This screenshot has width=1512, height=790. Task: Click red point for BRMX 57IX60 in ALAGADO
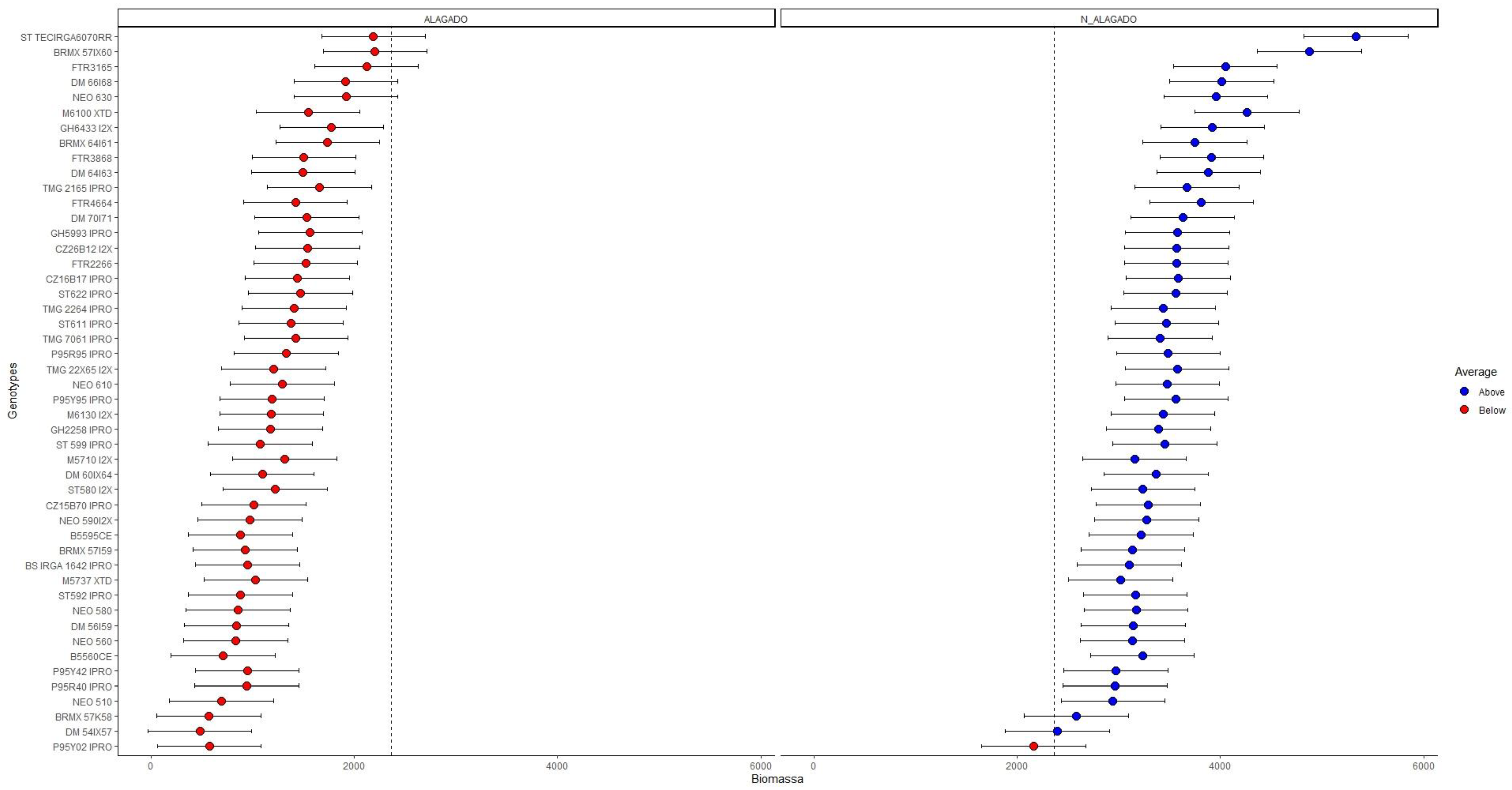pyautogui.click(x=375, y=52)
